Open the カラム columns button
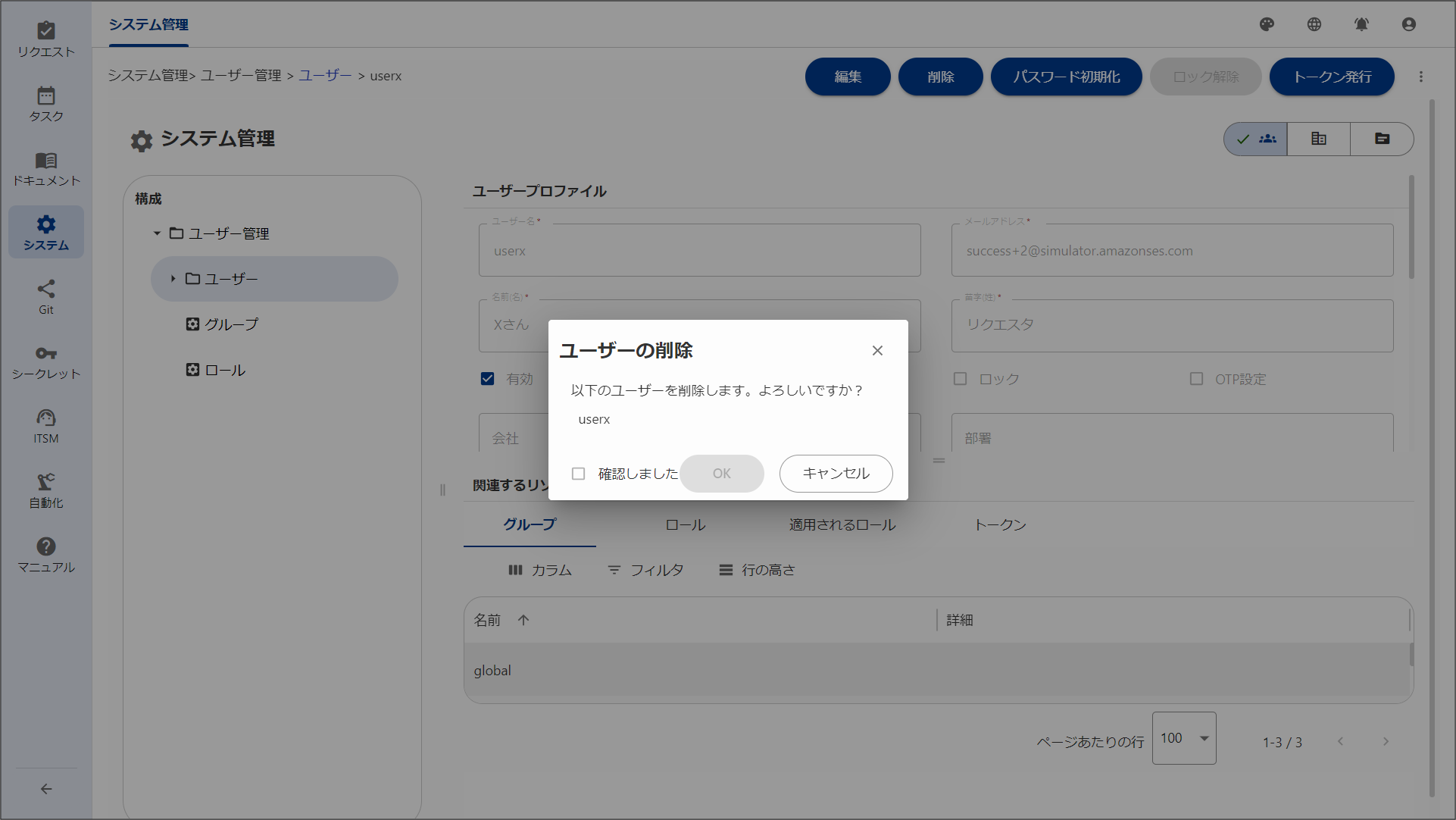Image resolution: width=1456 pixels, height=820 pixels. 540,570
